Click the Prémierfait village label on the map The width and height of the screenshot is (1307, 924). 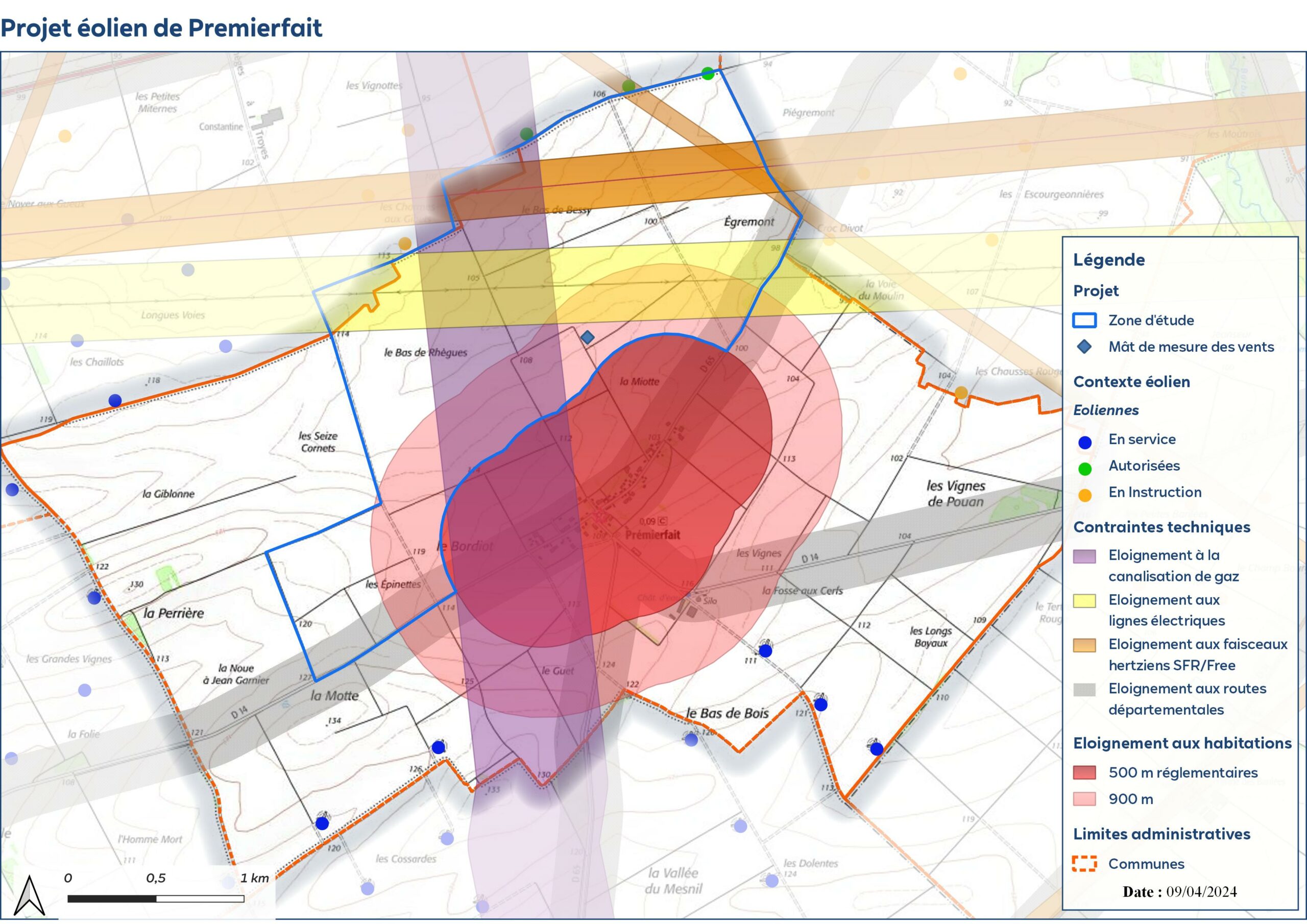tap(652, 534)
